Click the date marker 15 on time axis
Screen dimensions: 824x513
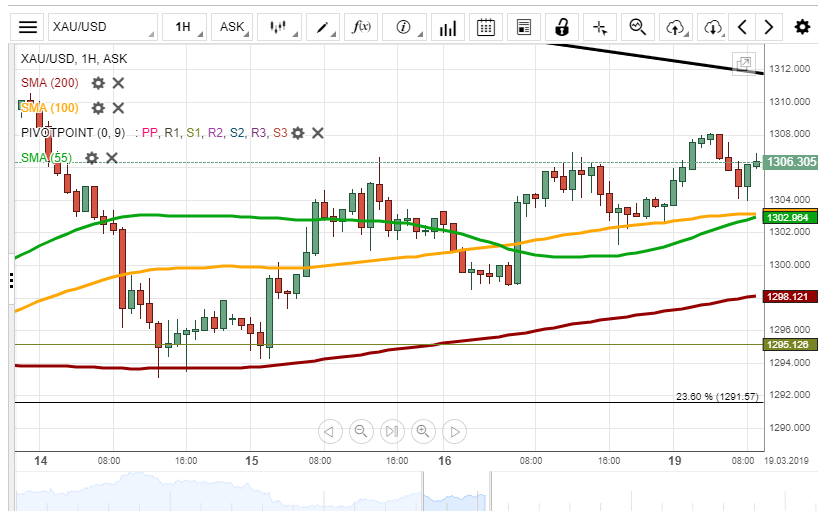(252, 461)
